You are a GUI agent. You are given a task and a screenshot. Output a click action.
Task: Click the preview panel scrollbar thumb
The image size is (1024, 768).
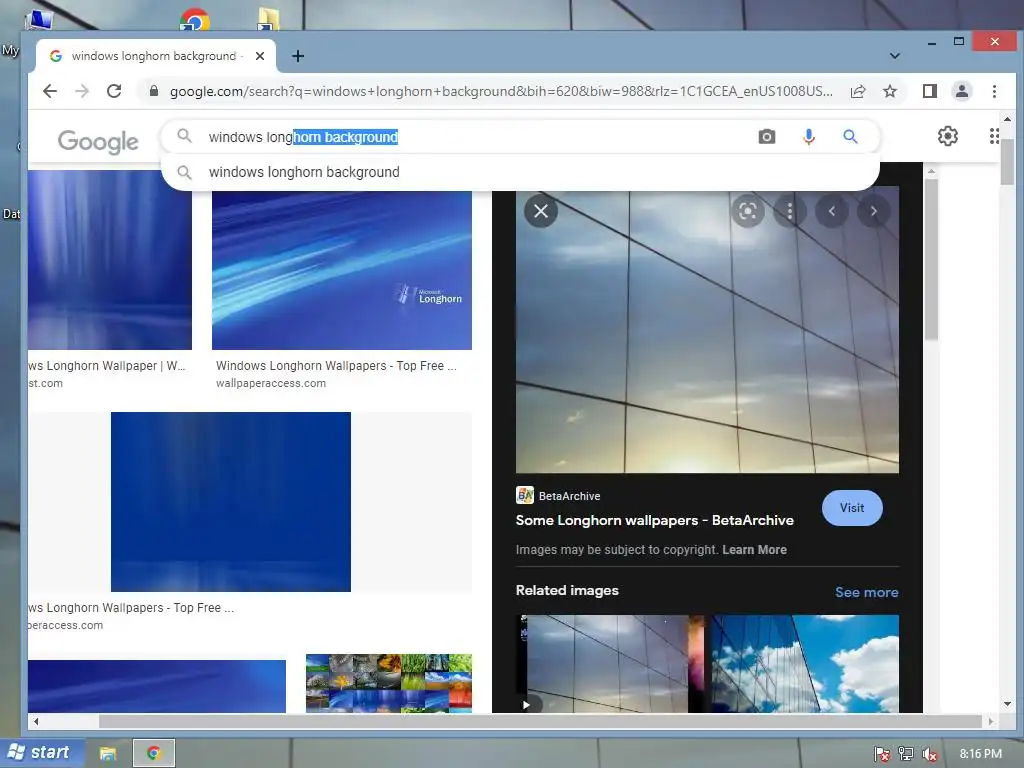931,259
